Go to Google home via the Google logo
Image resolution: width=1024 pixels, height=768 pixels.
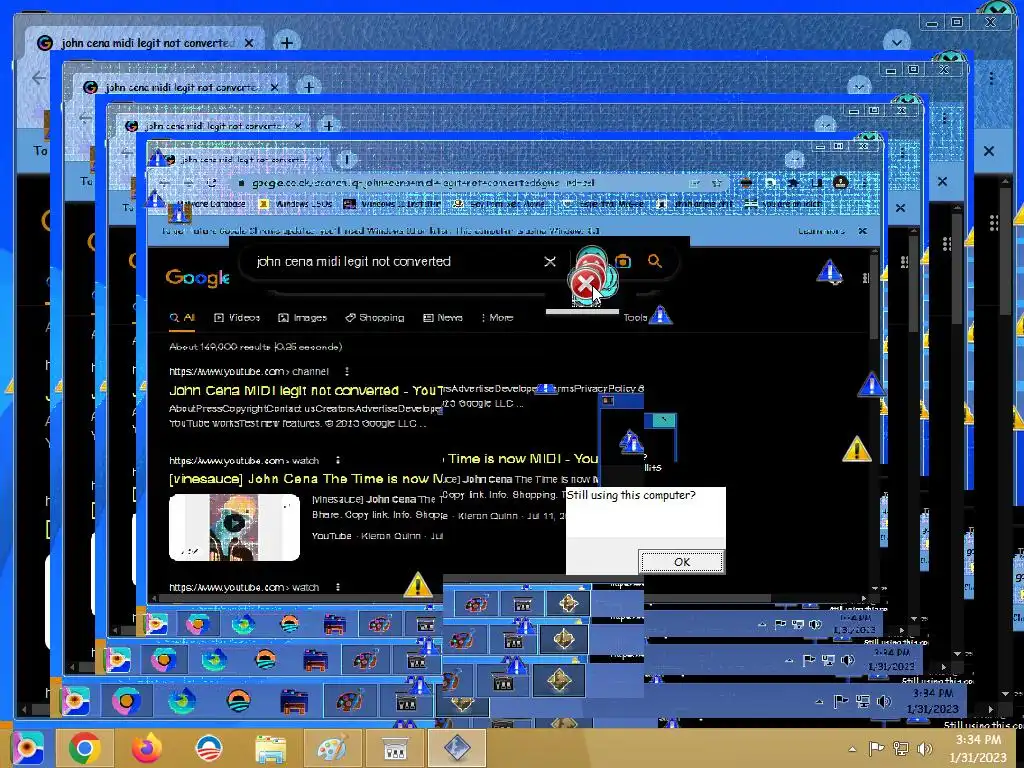197,278
